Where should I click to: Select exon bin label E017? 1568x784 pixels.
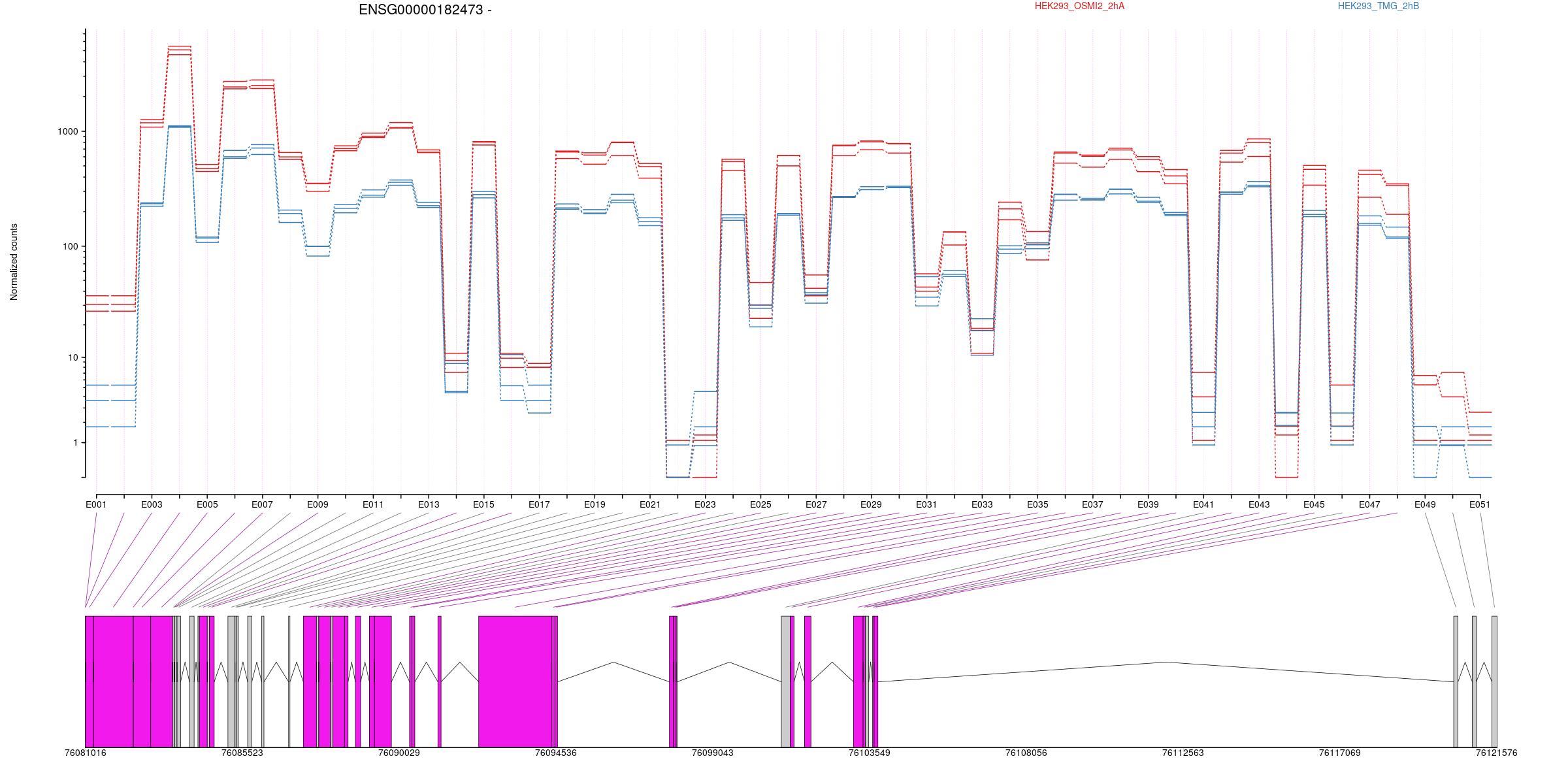pos(539,504)
